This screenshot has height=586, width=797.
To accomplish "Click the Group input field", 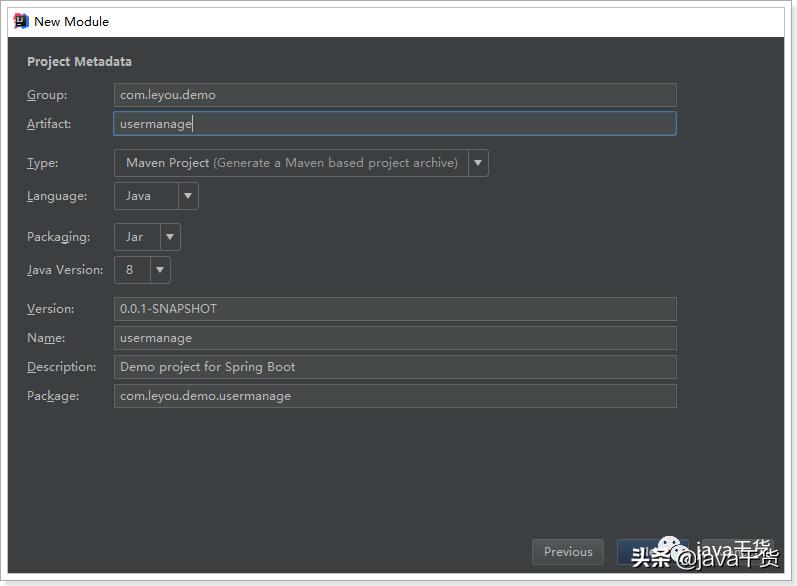I will pos(395,95).
